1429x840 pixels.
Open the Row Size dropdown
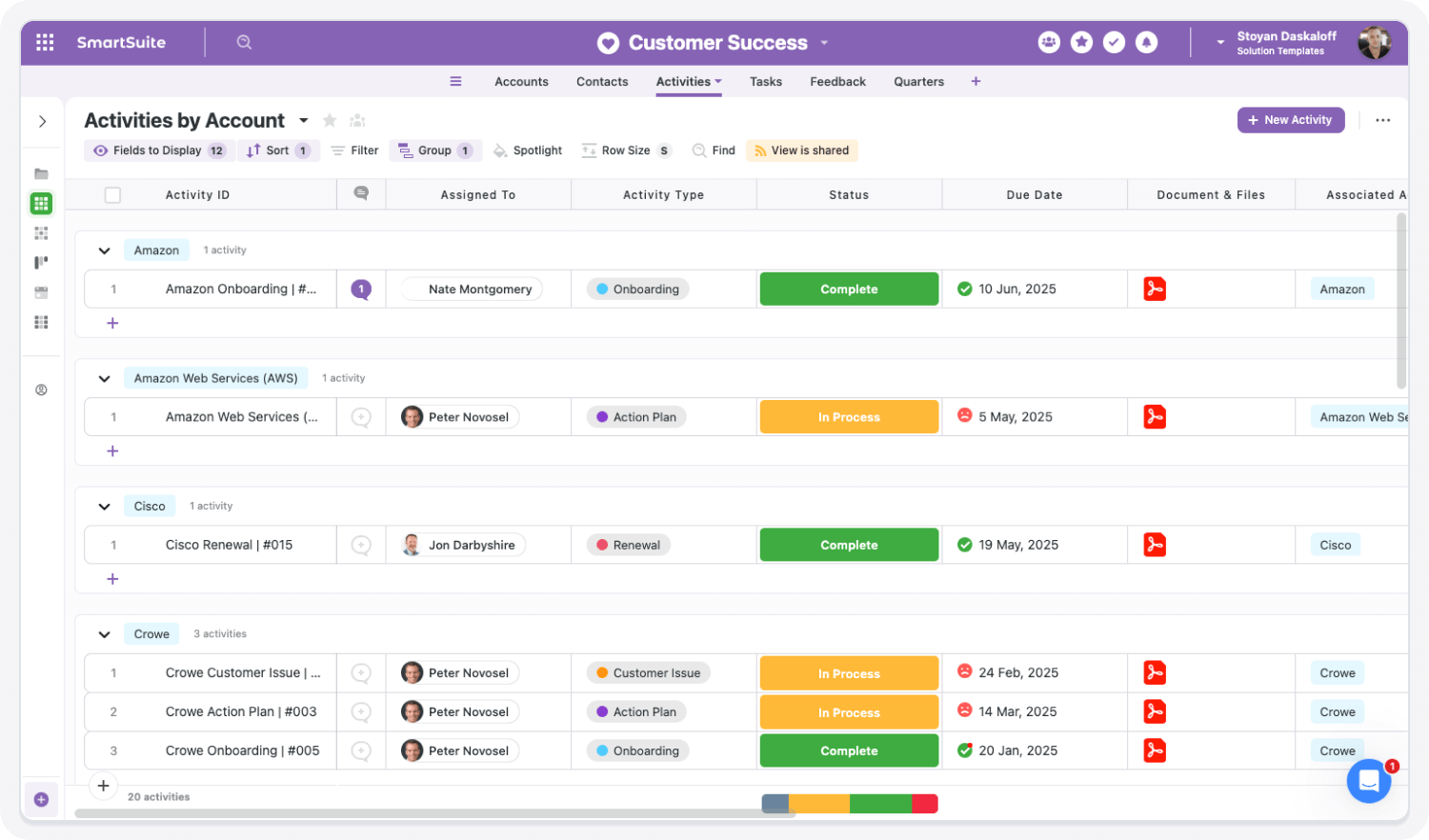[x=627, y=150]
